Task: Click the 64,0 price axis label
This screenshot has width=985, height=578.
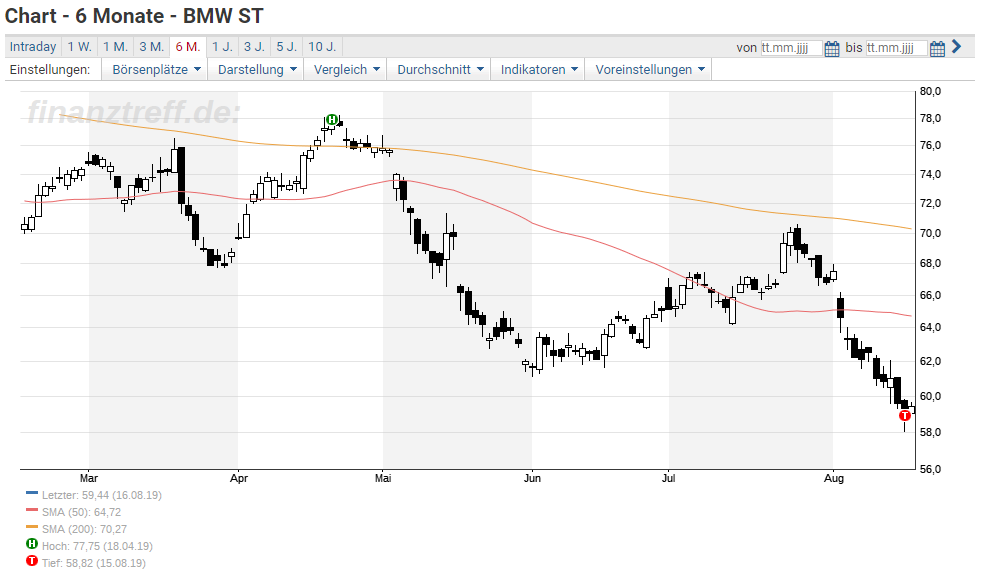Action: click(x=930, y=327)
